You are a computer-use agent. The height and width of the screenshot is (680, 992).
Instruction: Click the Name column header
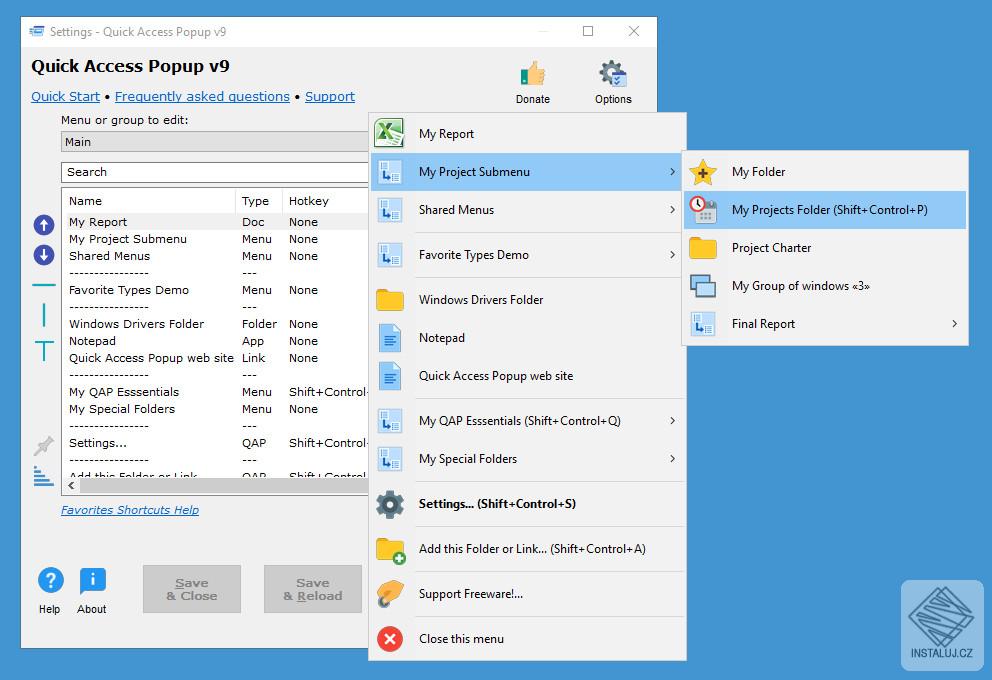tap(149, 201)
